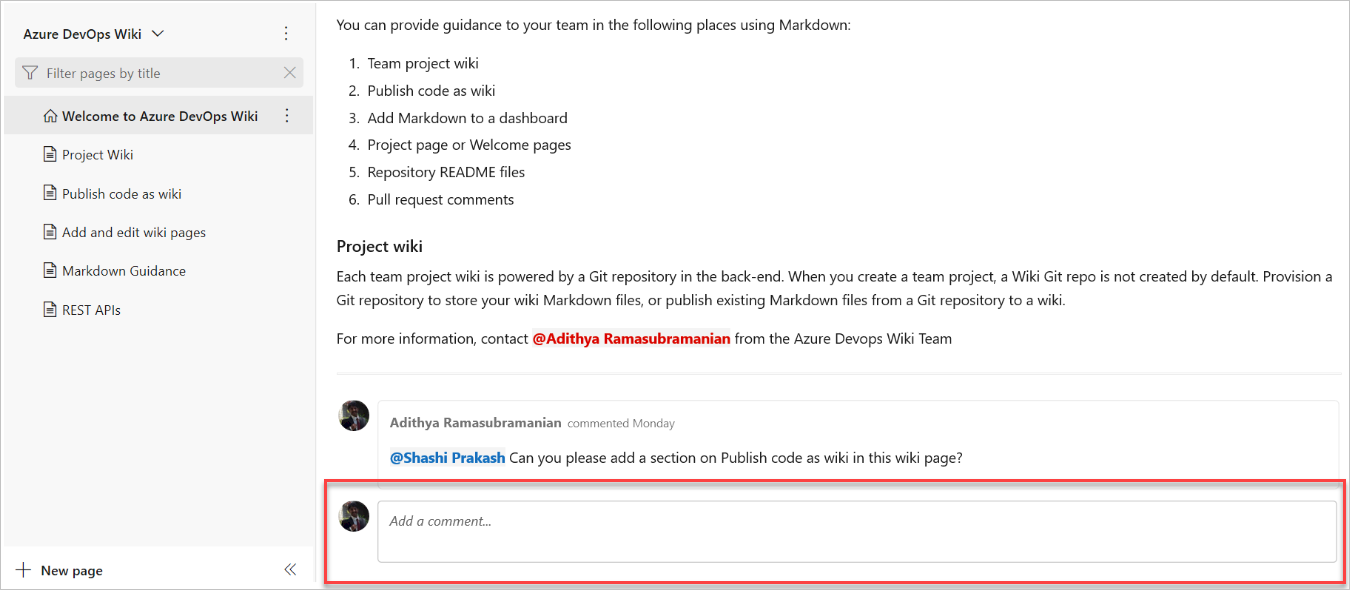
Task: Clear the page title filter with the X icon
Action: coord(289,72)
